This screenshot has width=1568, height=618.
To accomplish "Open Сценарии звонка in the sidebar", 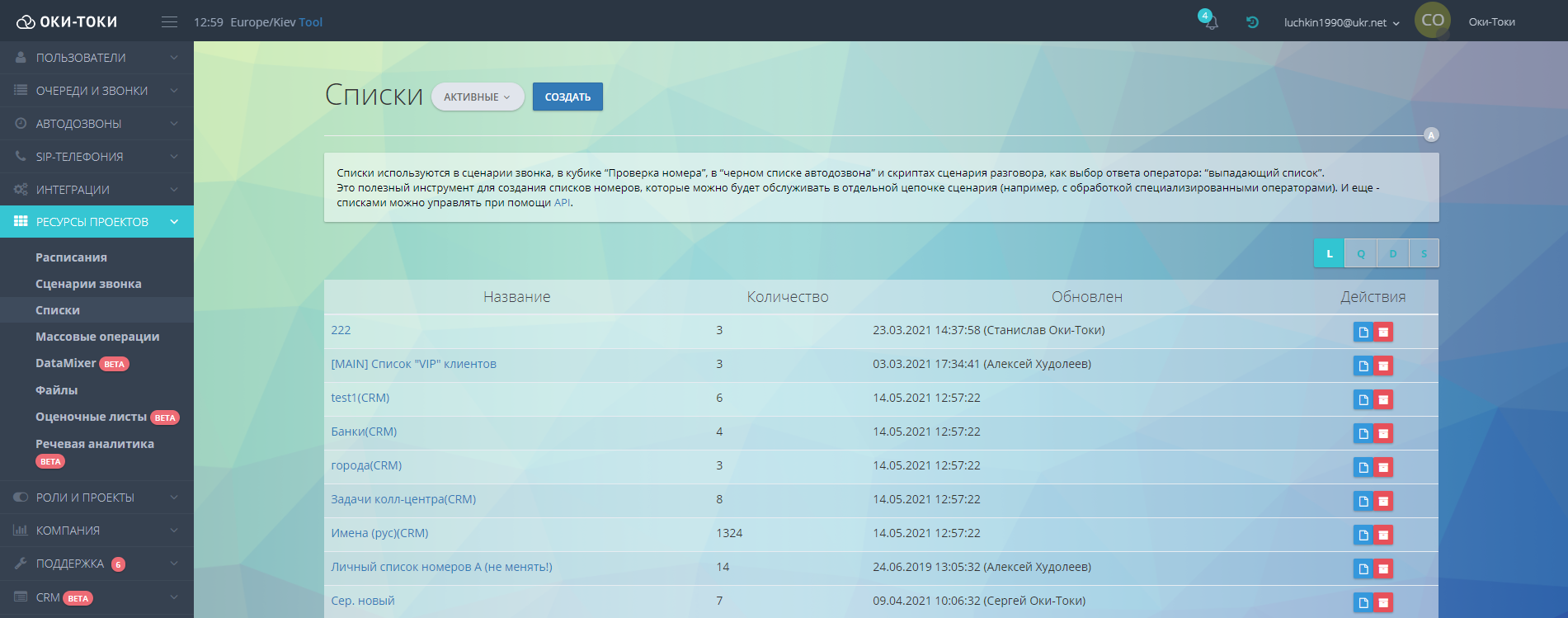I will pyautogui.click(x=88, y=284).
